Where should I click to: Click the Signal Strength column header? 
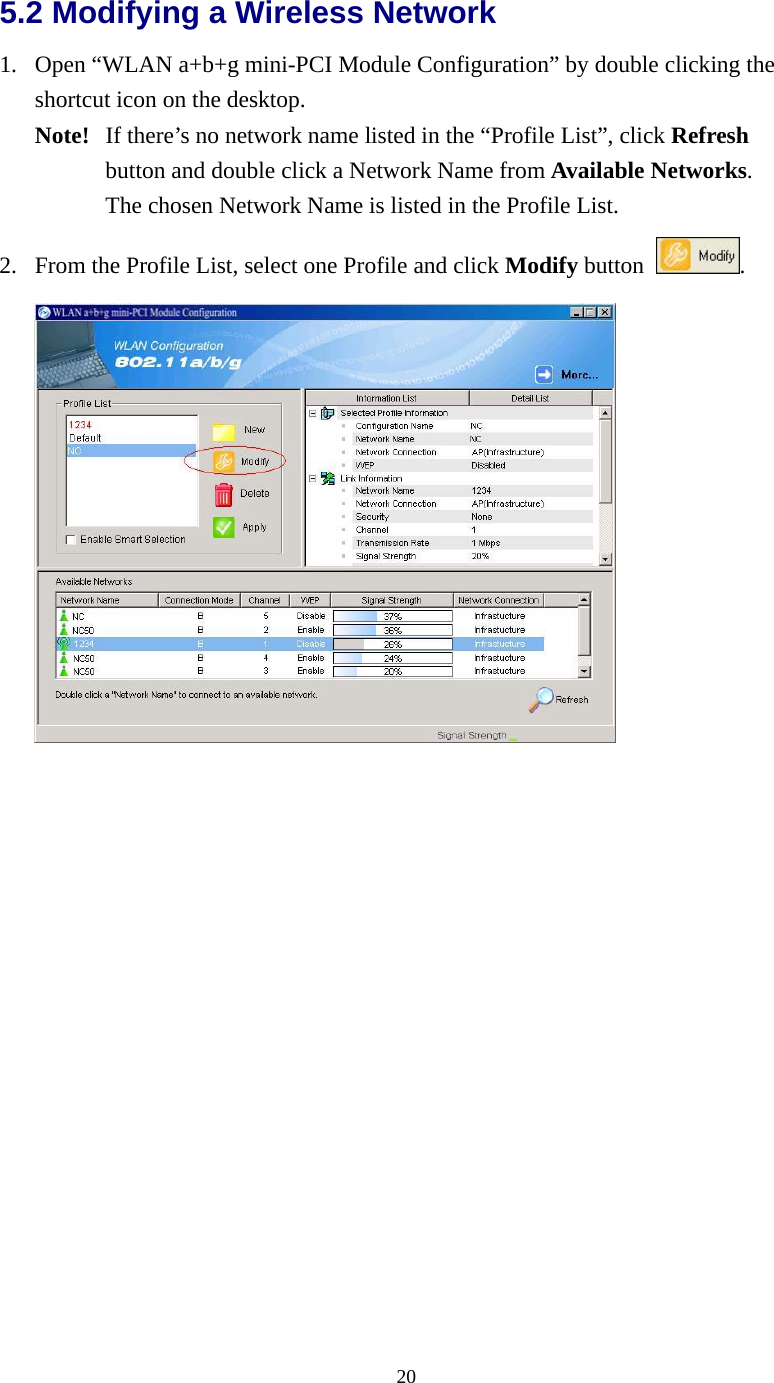coord(392,600)
